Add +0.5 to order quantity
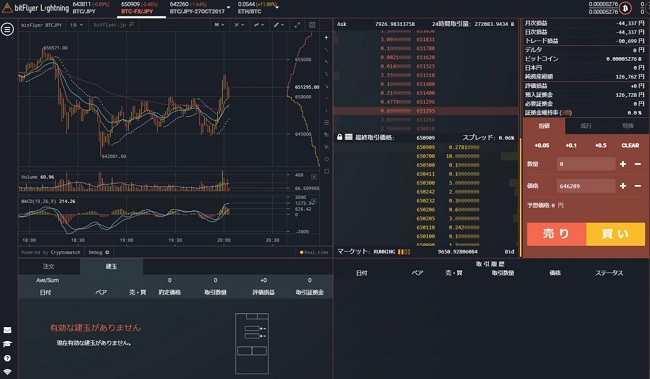Image resolution: width=650 pixels, height=379 pixels. (x=600, y=145)
